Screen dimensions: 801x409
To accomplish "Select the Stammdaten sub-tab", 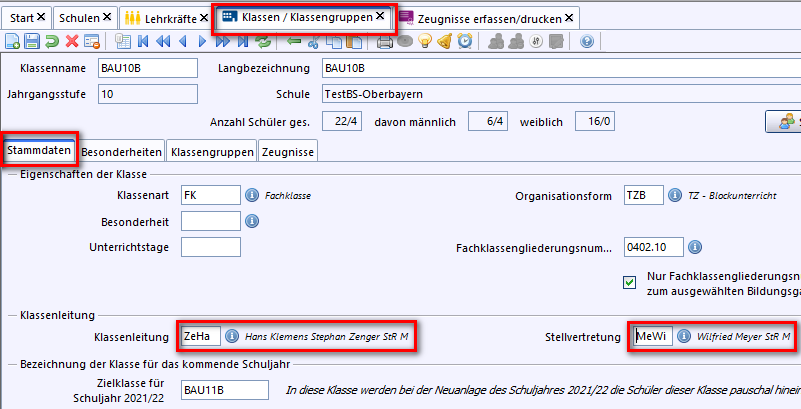I will [39, 151].
